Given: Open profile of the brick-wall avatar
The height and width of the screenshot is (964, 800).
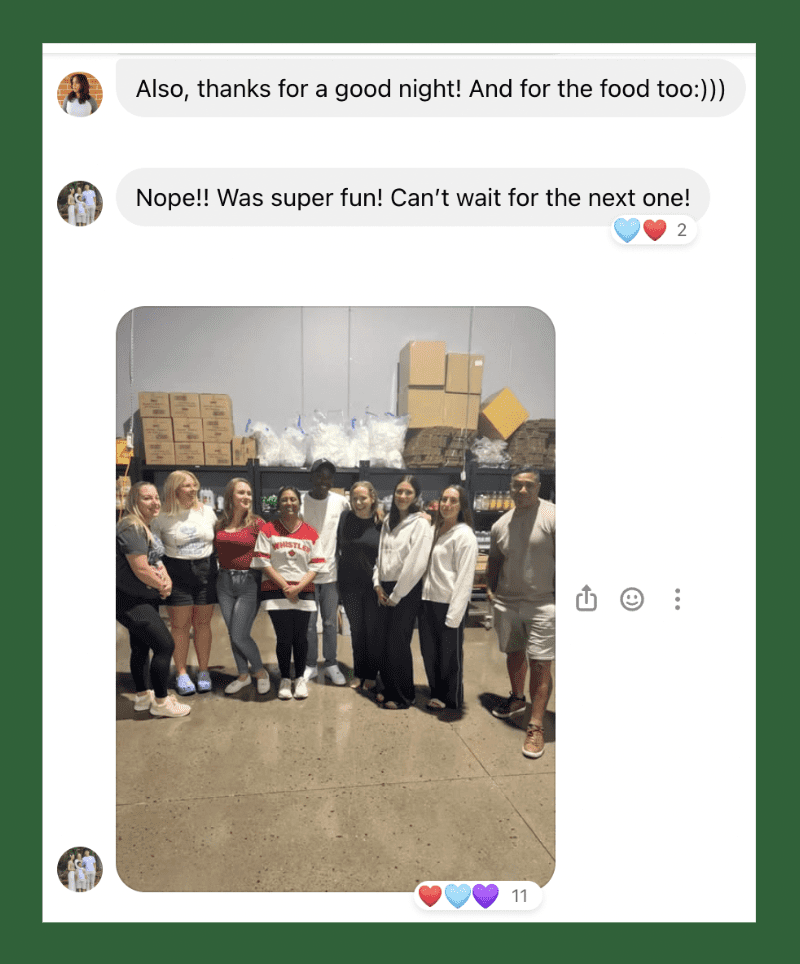Looking at the screenshot, I should (80, 94).
